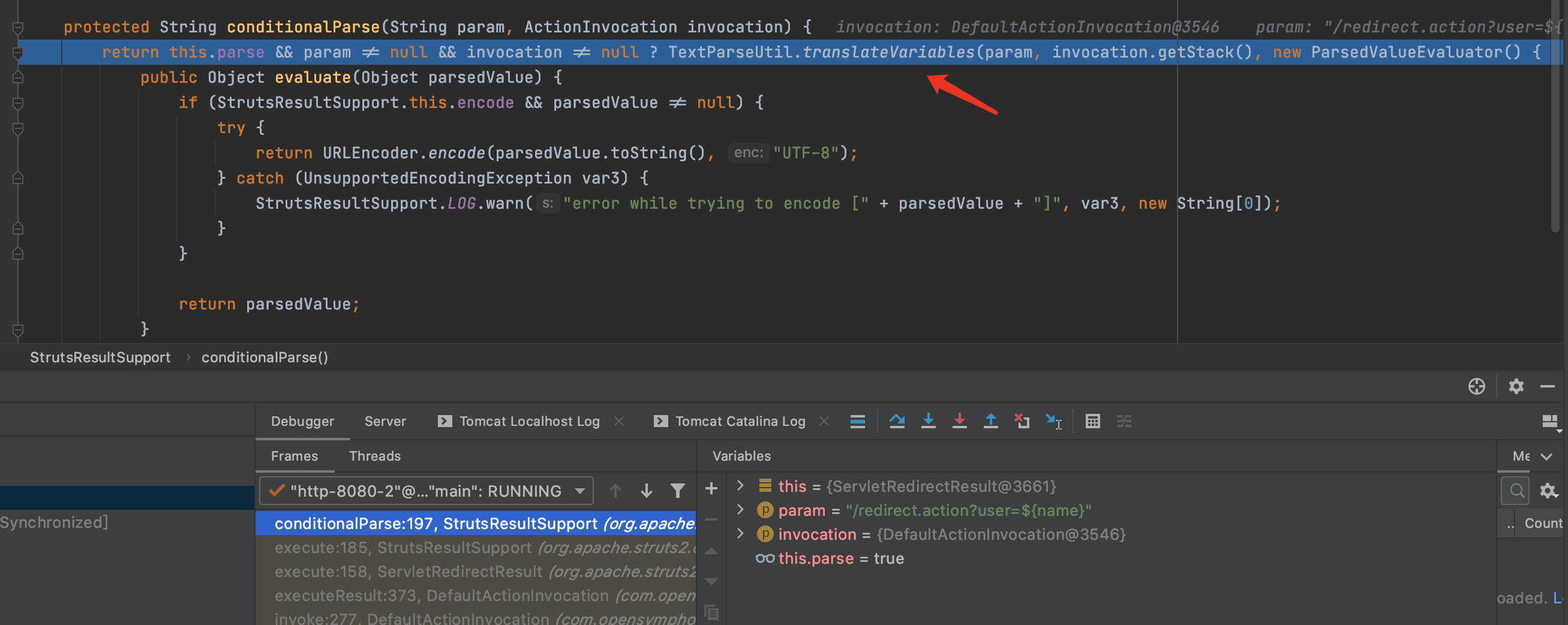Click the Show Execution Point icon
Image resolution: width=1568 pixels, height=625 pixels.
(x=857, y=421)
